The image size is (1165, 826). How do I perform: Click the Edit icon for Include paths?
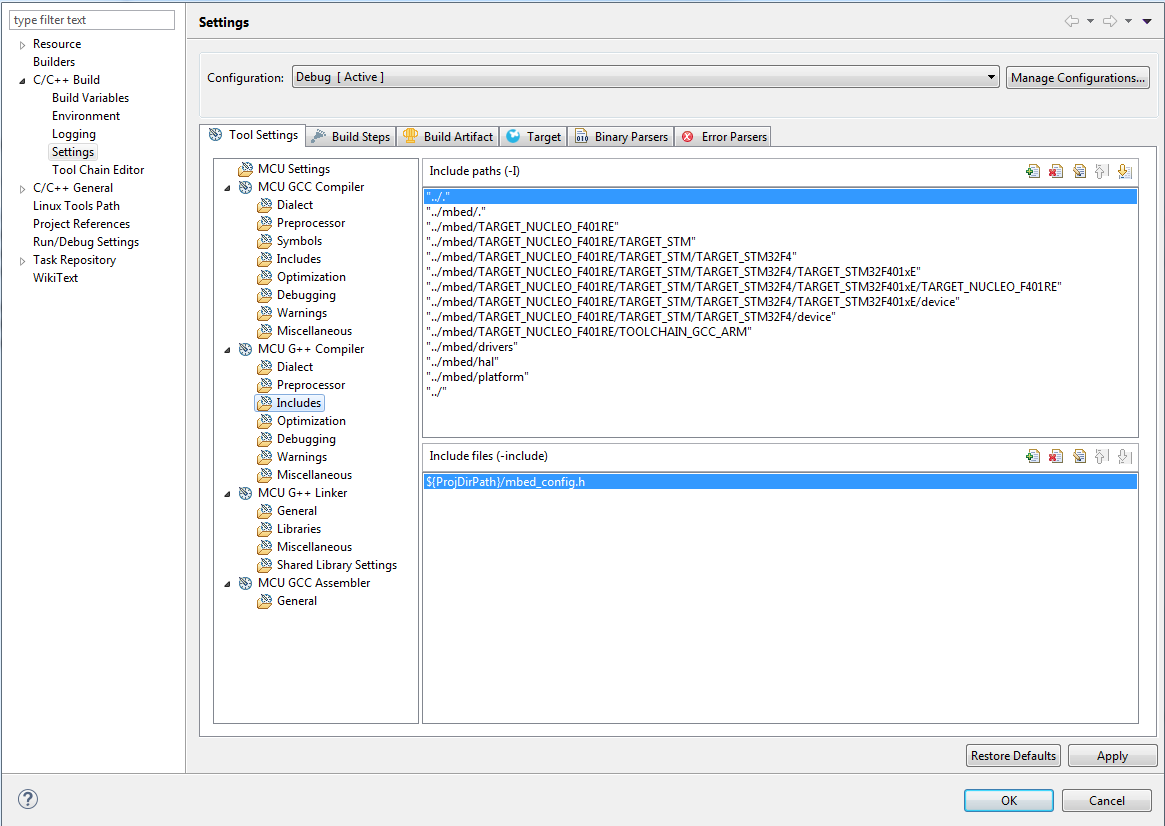[1079, 172]
